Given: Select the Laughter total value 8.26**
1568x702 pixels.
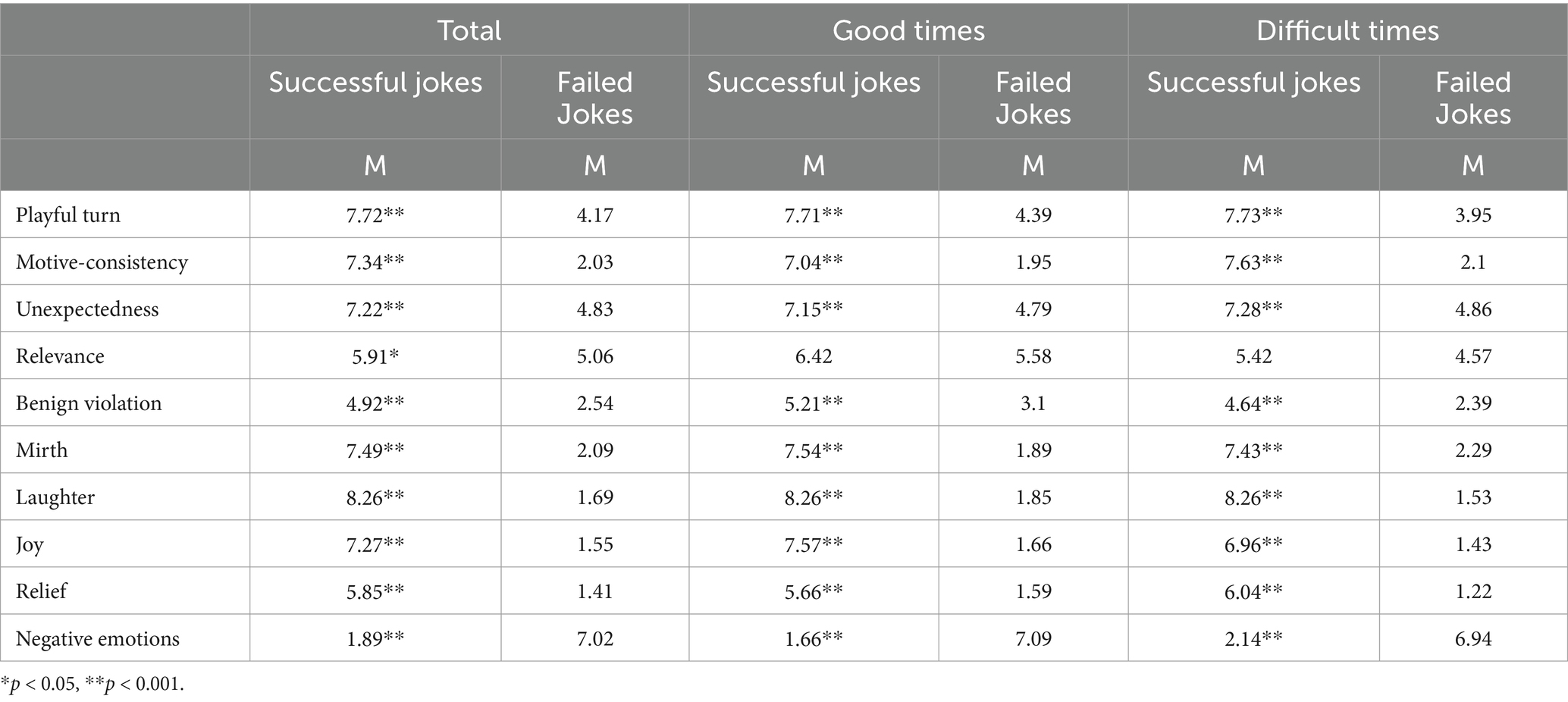Looking at the screenshot, I should coord(375,497).
